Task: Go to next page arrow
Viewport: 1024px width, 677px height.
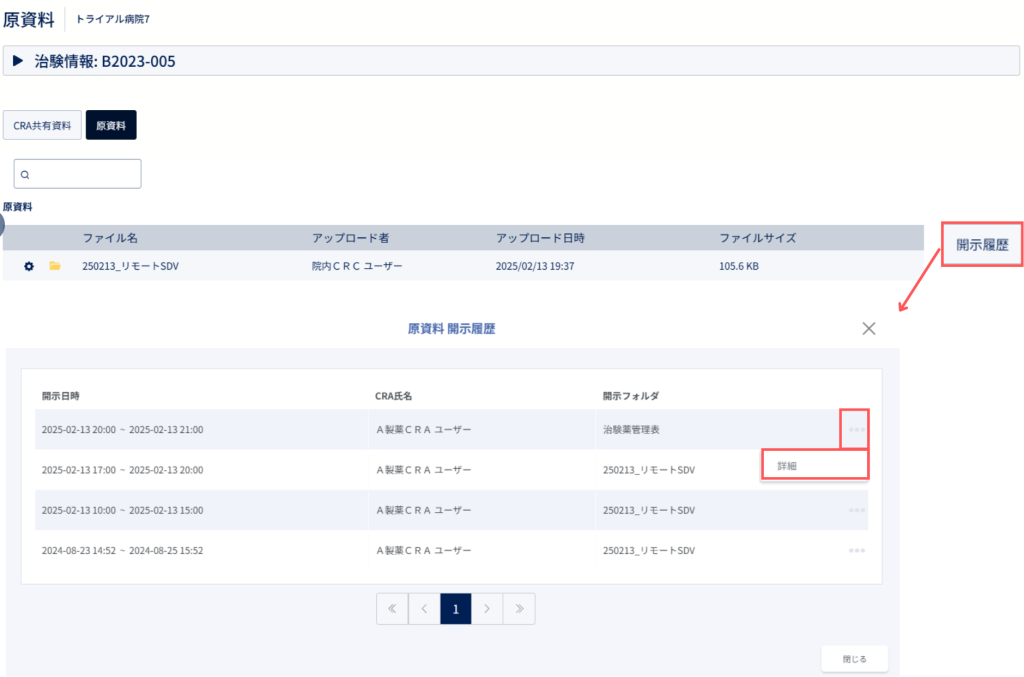Action: tap(487, 608)
